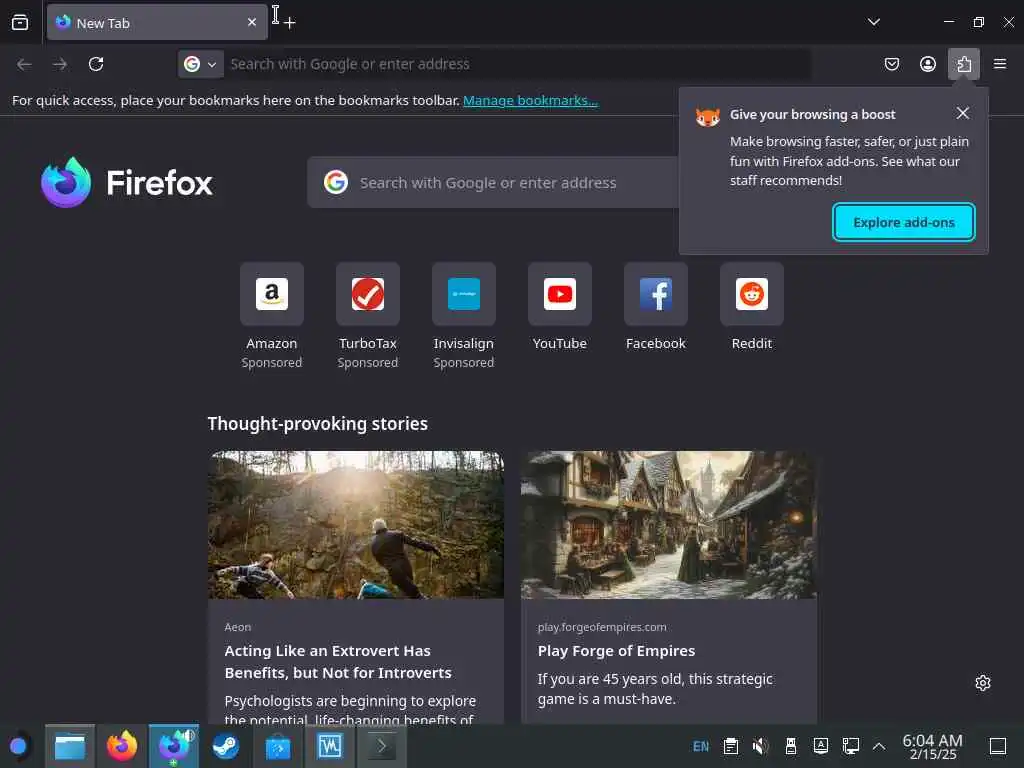Viewport: 1024px width, 768px height.
Task: Open the clipboard tray icon
Action: 731,746
